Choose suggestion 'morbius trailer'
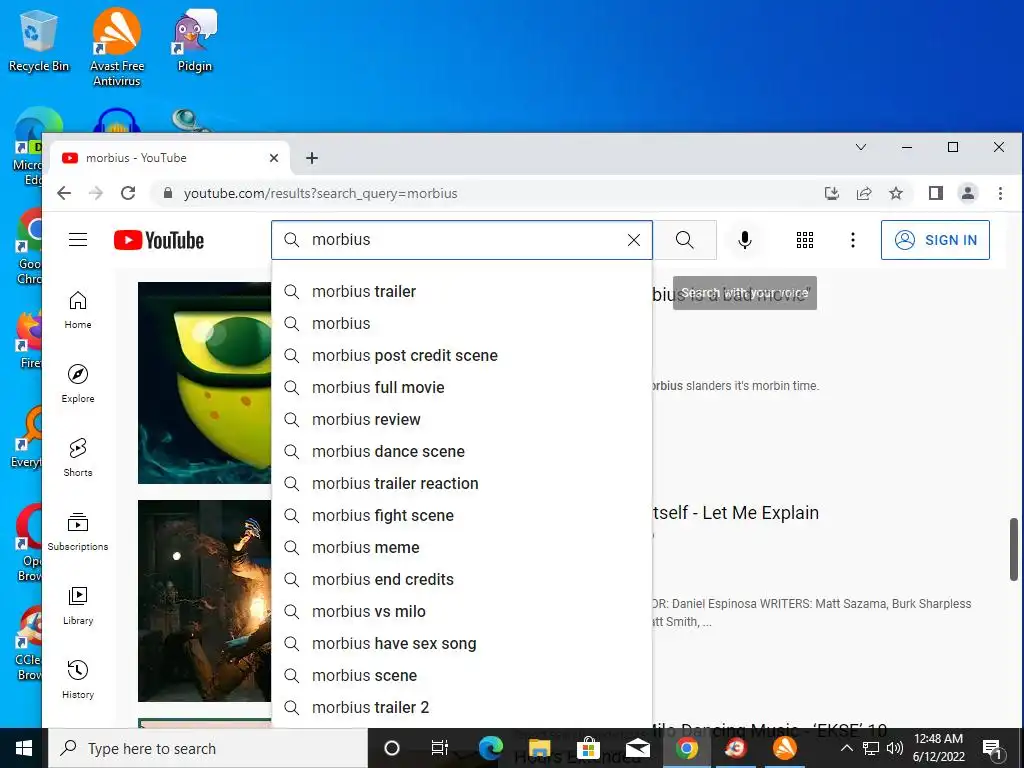Viewport: 1024px width, 768px height. 462,291
